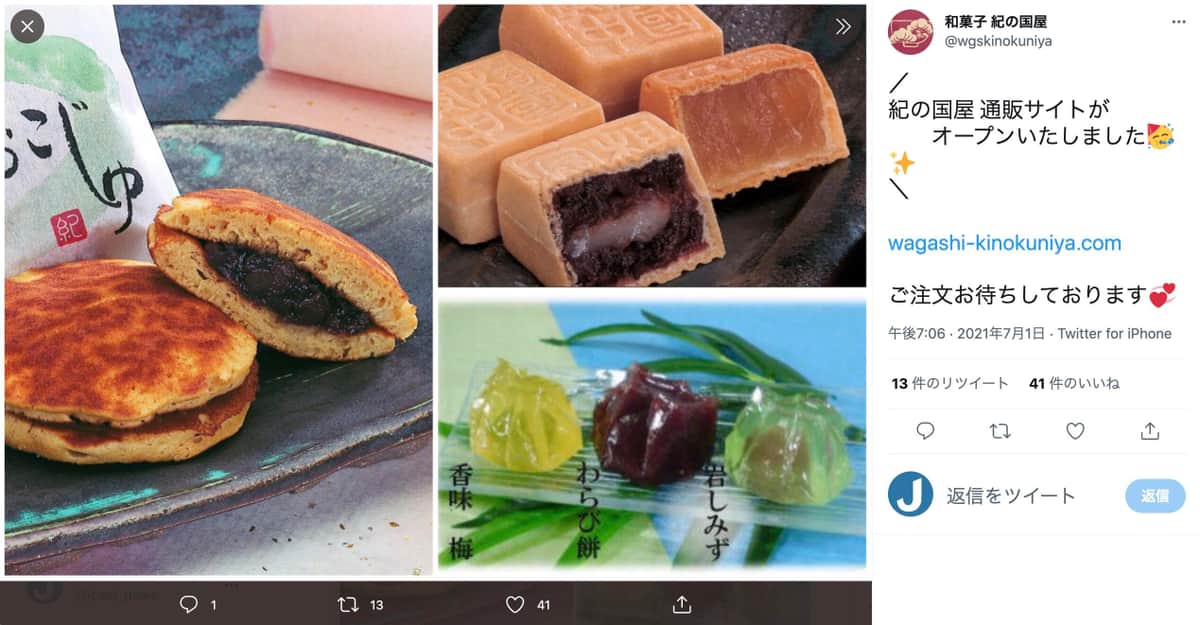The image size is (1200, 625).
Task: View 13 件のリツイート list
Action: (950, 383)
